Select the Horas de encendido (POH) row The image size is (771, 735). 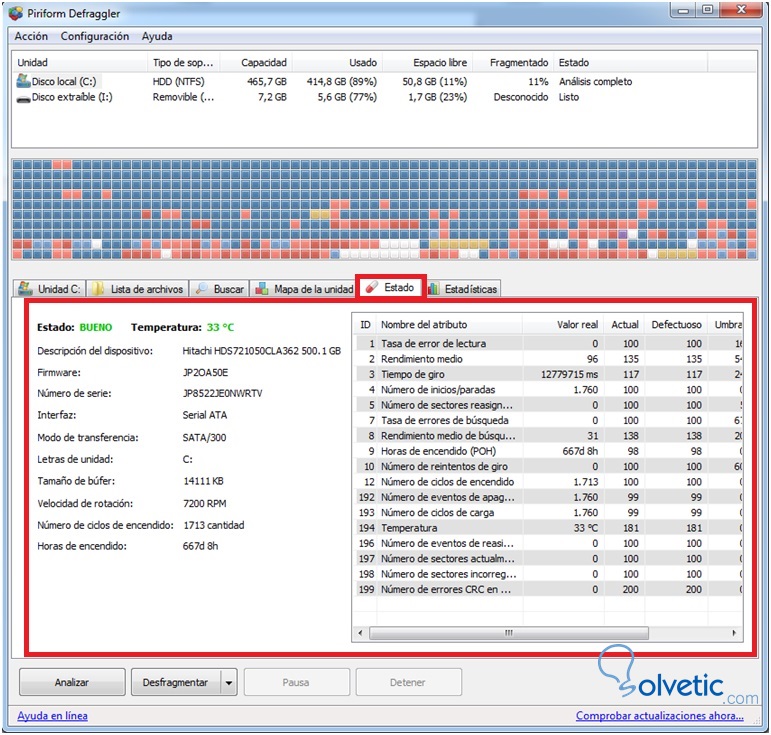click(x=548, y=451)
